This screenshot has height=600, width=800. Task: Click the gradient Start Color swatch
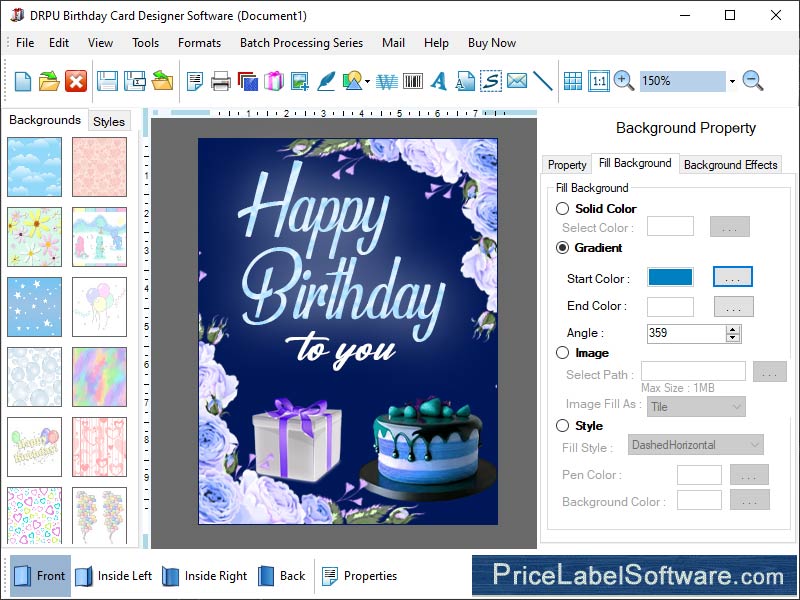coord(670,277)
